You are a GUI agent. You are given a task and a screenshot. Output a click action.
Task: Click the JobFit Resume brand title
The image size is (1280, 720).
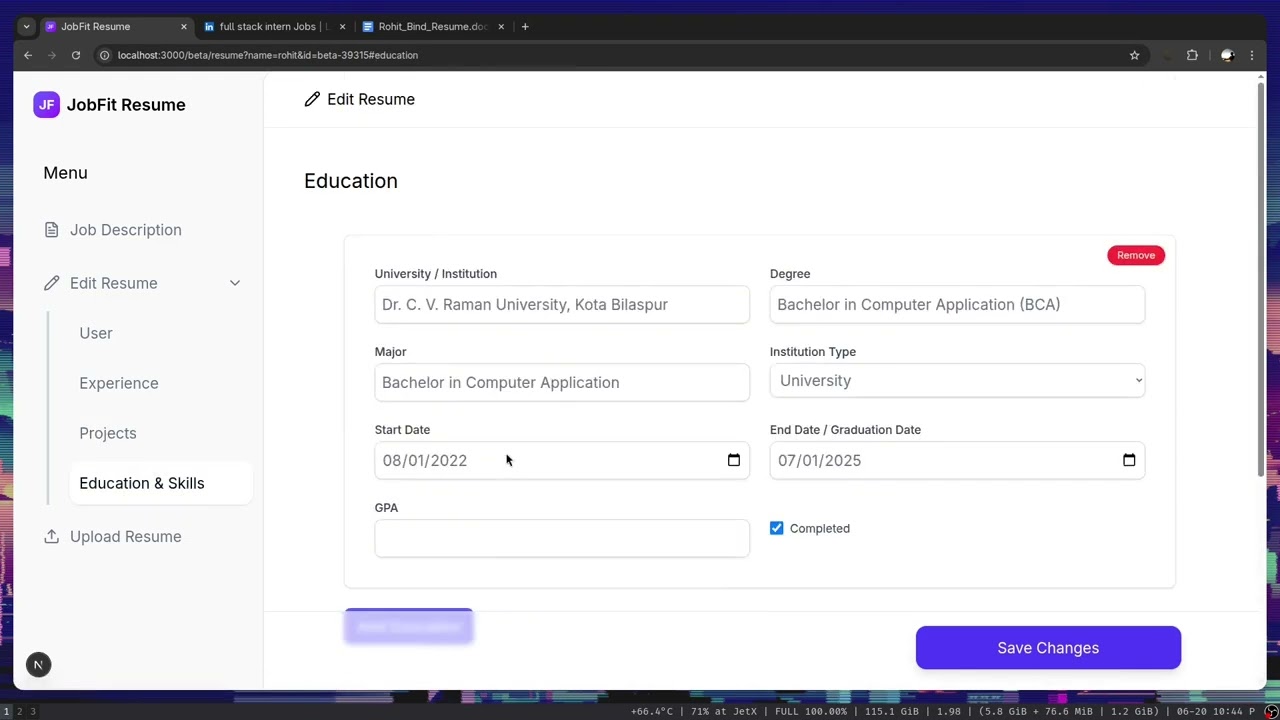click(126, 105)
